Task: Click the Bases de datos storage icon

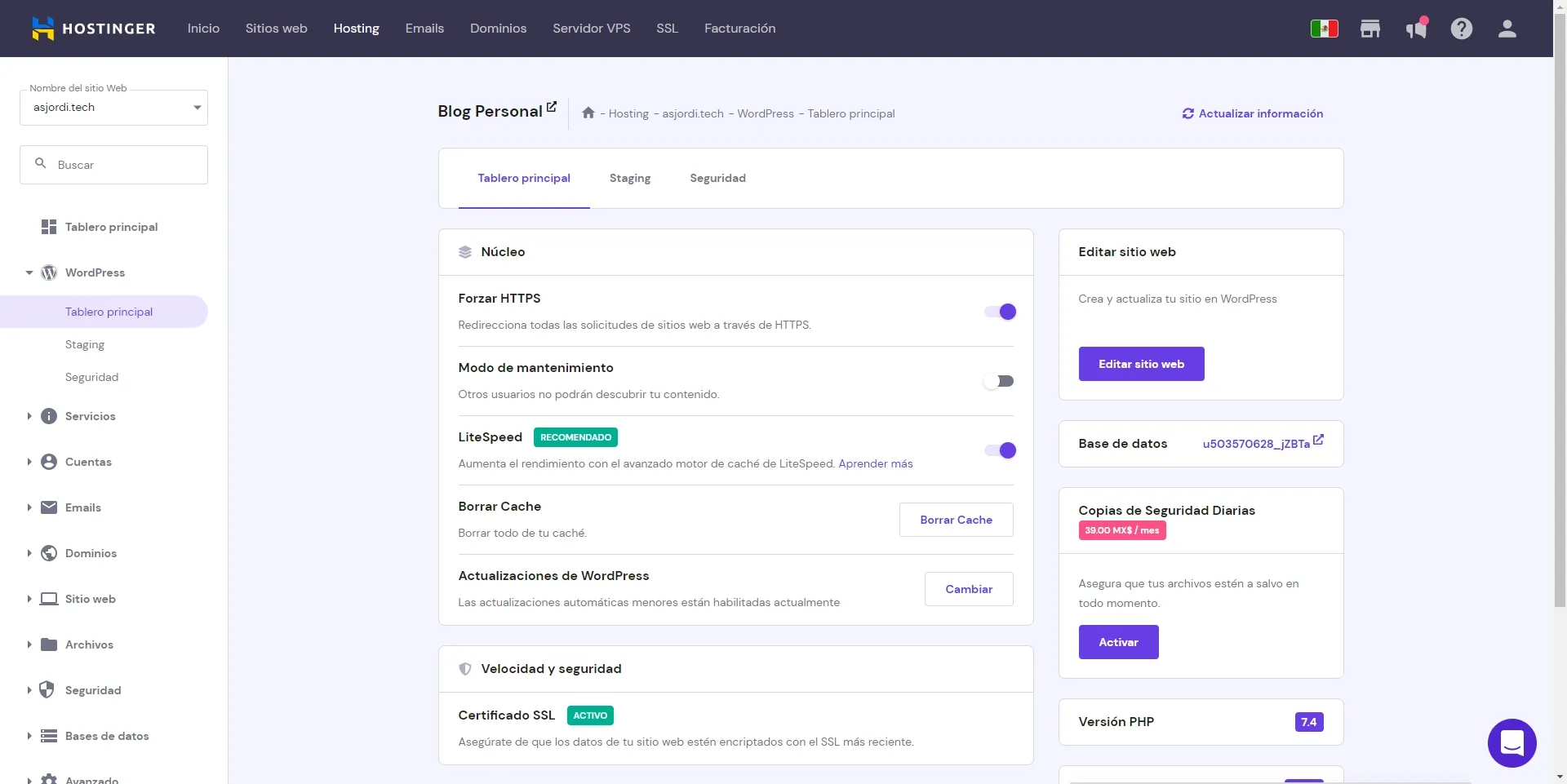Action: [x=49, y=736]
